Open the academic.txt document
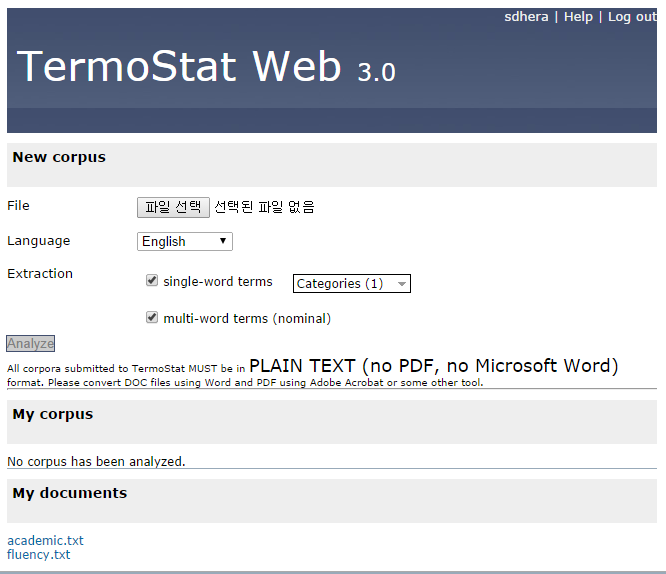The image size is (666, 574). tap(45, 540)
